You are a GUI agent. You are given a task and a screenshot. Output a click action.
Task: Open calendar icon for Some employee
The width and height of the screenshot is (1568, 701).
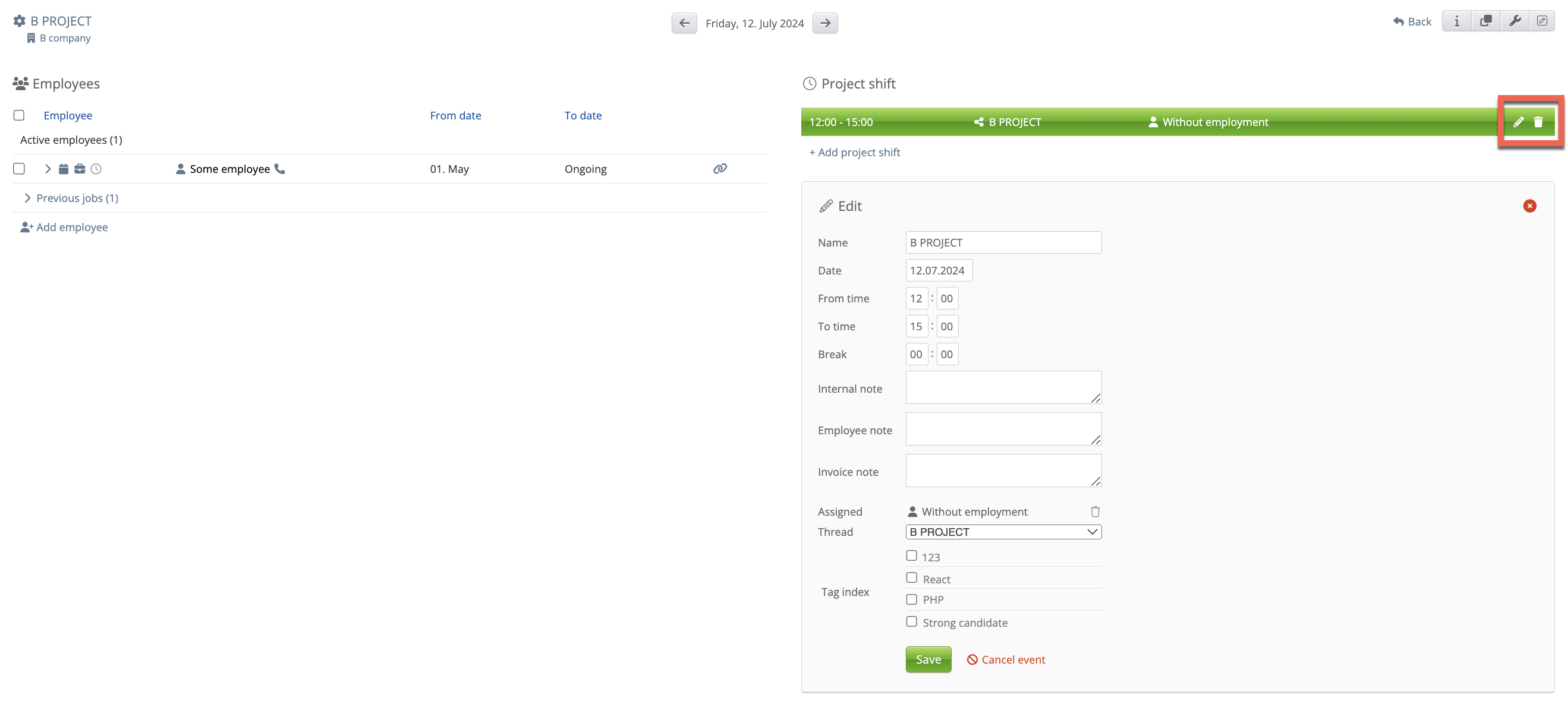point(64,169)
